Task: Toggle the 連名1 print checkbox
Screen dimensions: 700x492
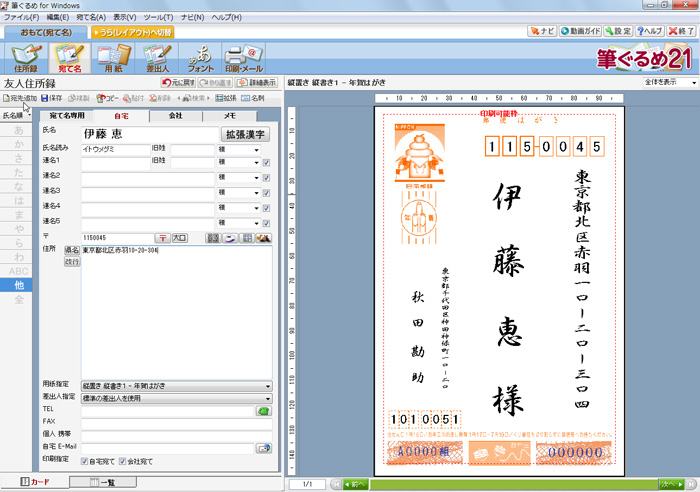Action: (266, 164)
